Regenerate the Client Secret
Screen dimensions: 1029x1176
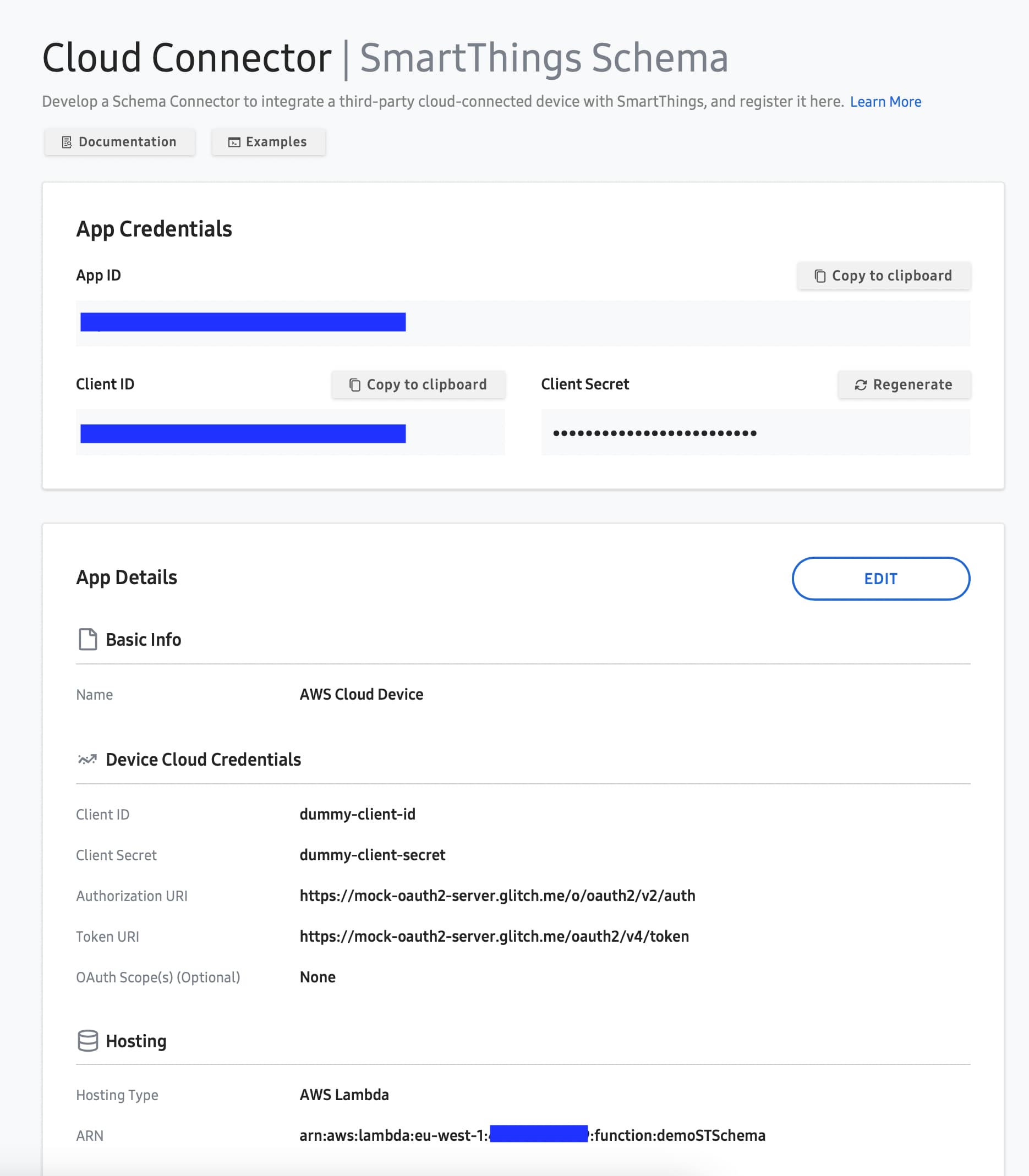tap(904, 384)
